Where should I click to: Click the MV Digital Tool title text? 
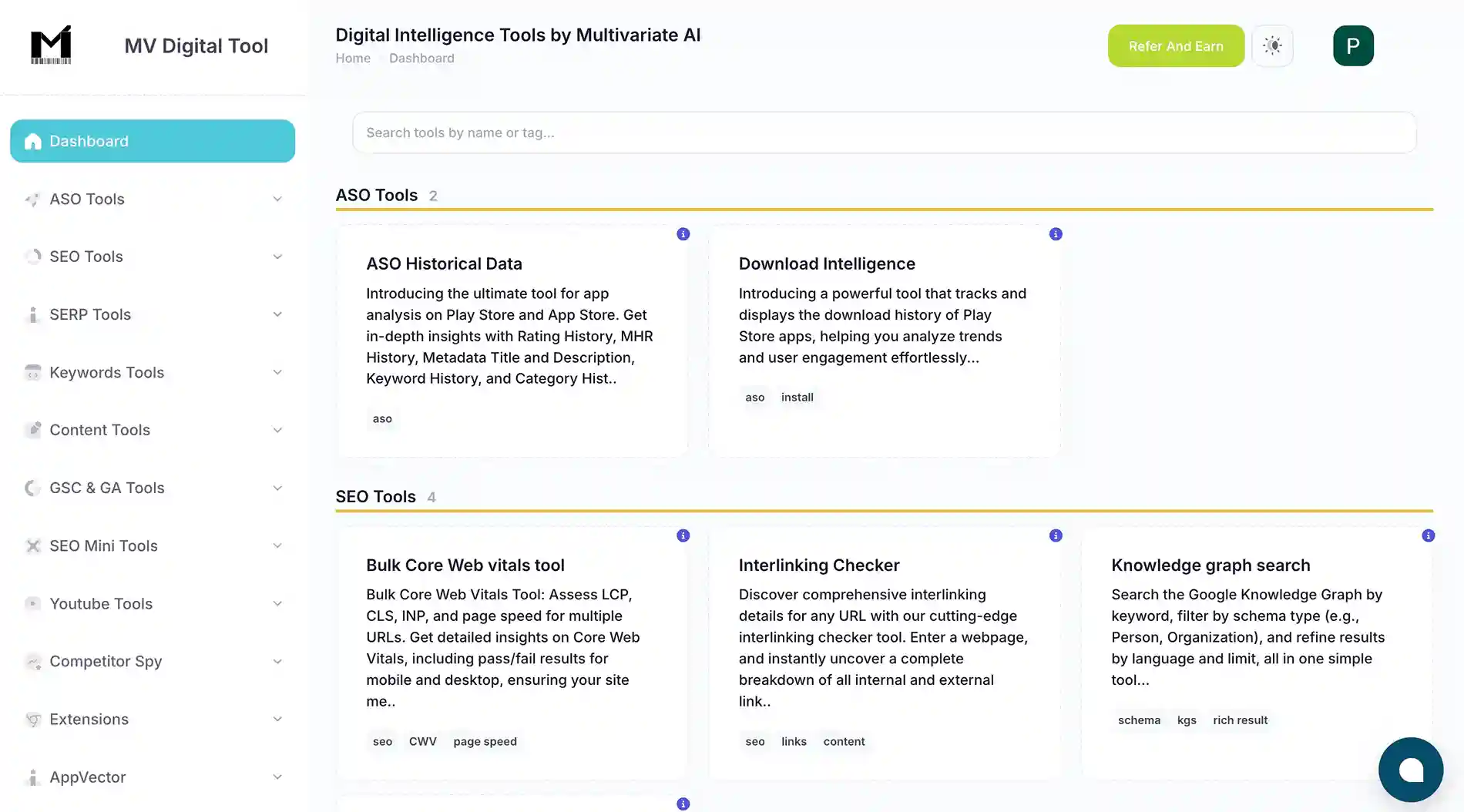[x=196, y=46]
